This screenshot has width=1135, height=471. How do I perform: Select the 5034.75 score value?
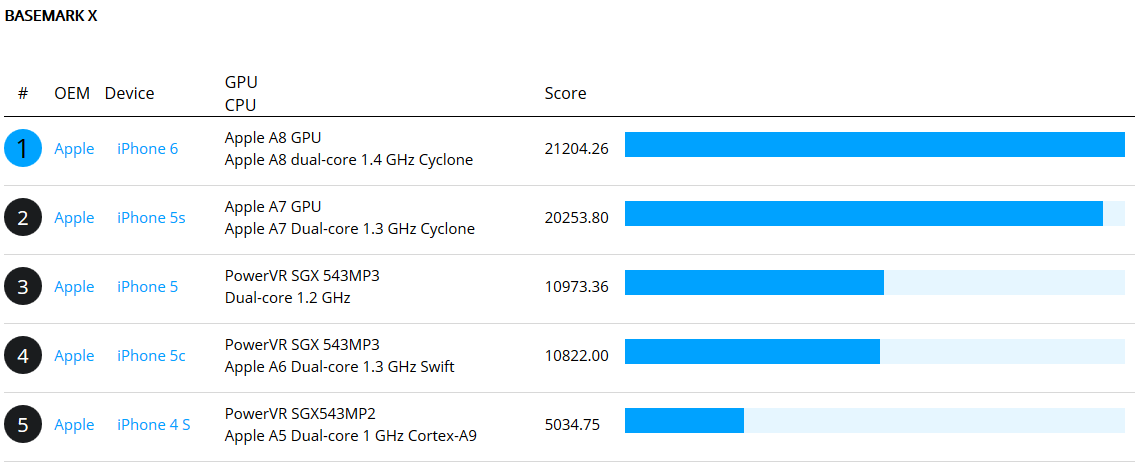[572, 425]
